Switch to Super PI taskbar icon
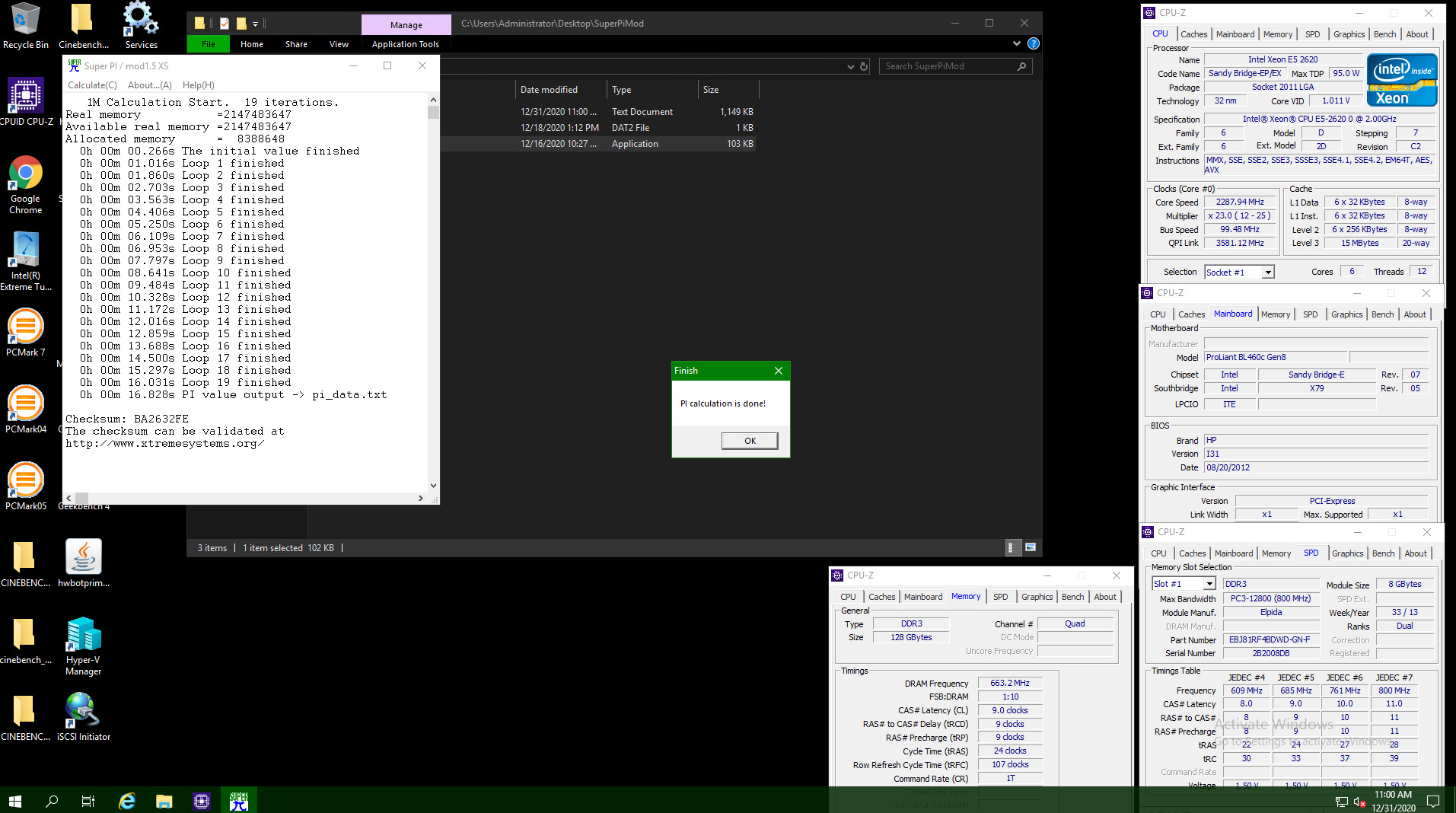This screenshot has width=1456, height=813. pos(239,801)
